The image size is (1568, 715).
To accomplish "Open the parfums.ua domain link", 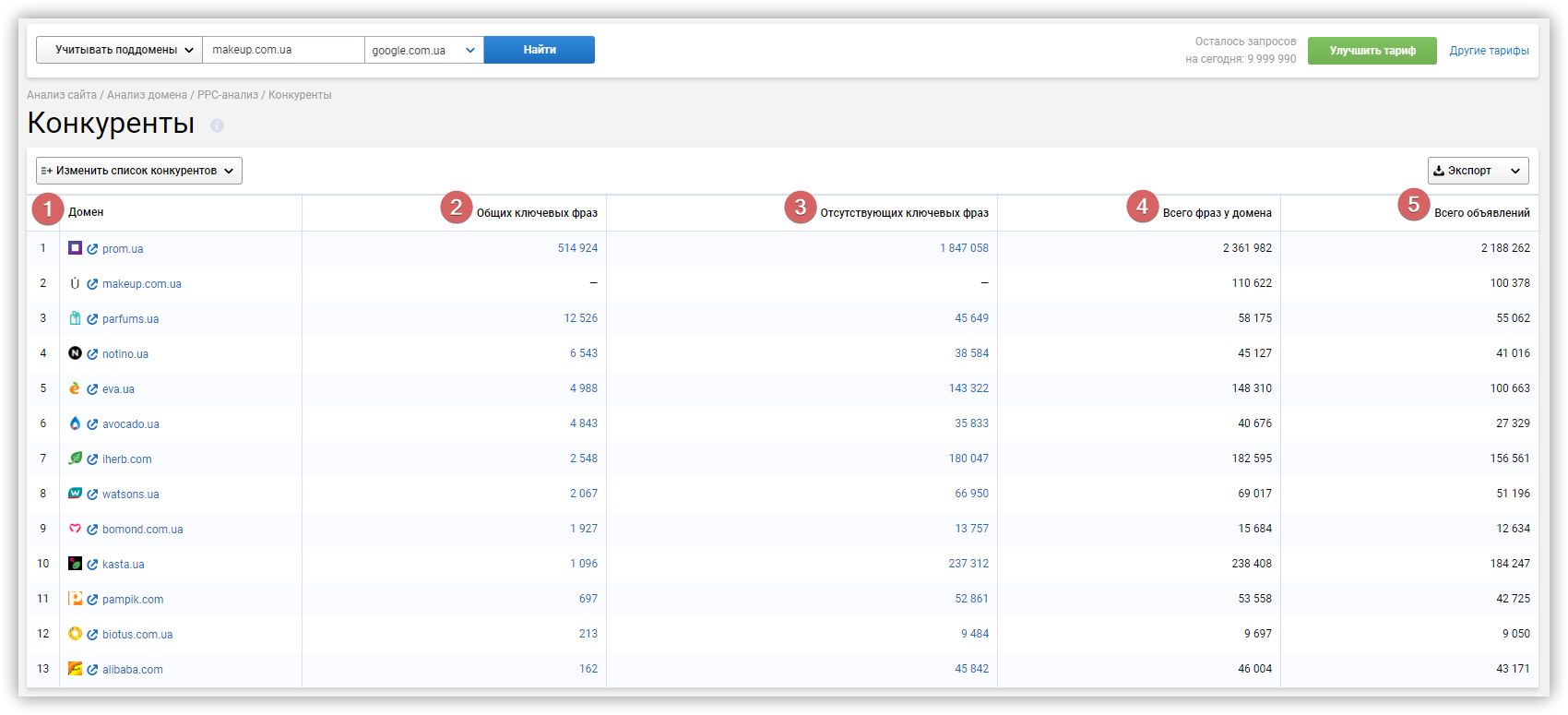I will click(130, 319).
